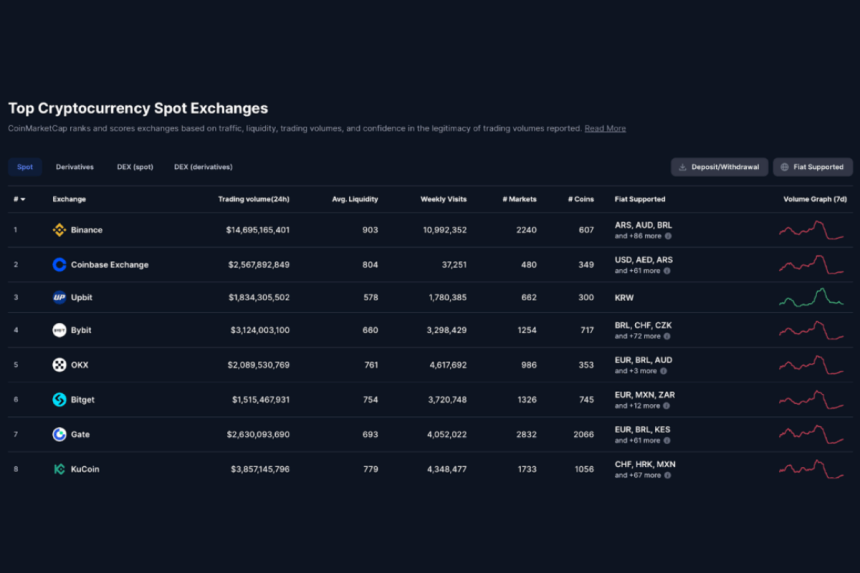Screen dimensions: 860x573
Task: Click Binance weekly visits 10,992,352
Action: [445, 230]
